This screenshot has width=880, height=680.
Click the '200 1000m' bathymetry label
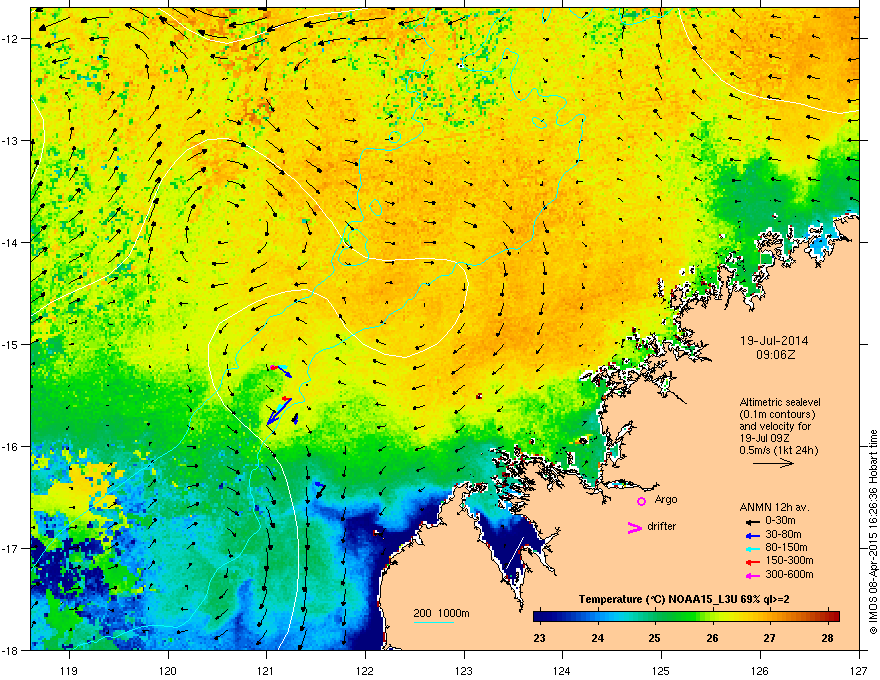tap(441, 613)
